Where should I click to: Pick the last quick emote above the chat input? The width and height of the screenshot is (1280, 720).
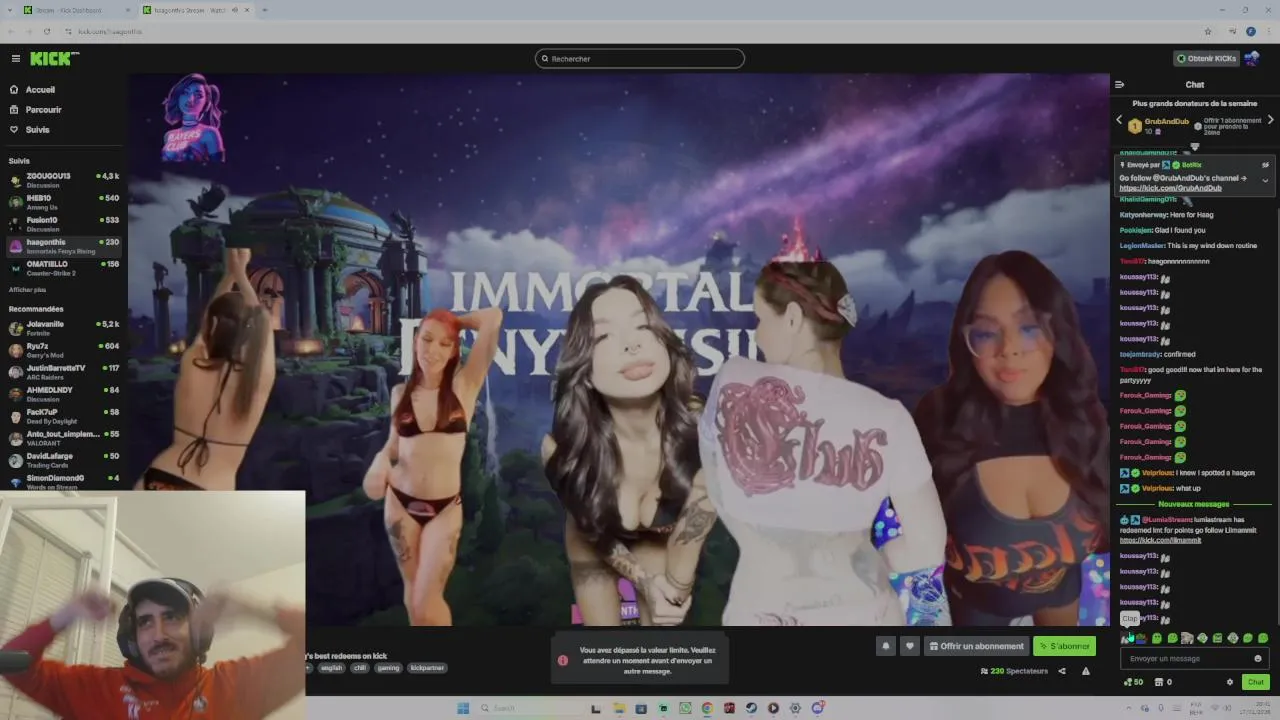1262,638
